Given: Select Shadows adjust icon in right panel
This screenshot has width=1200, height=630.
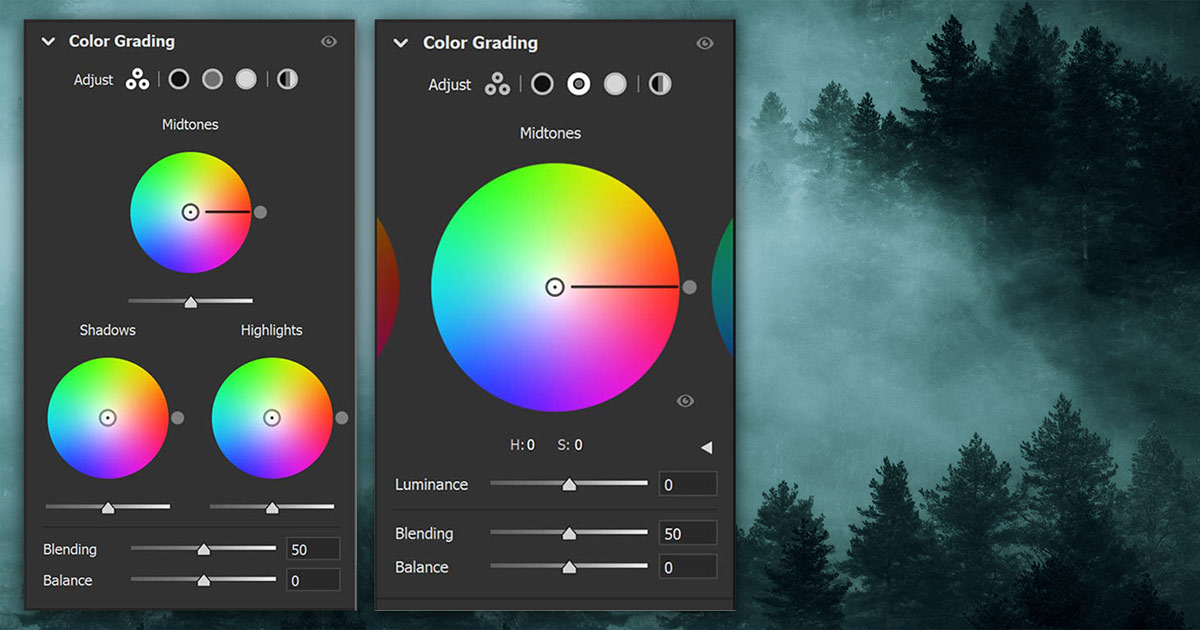Looking at the screenshot, I should click(542, 84).
